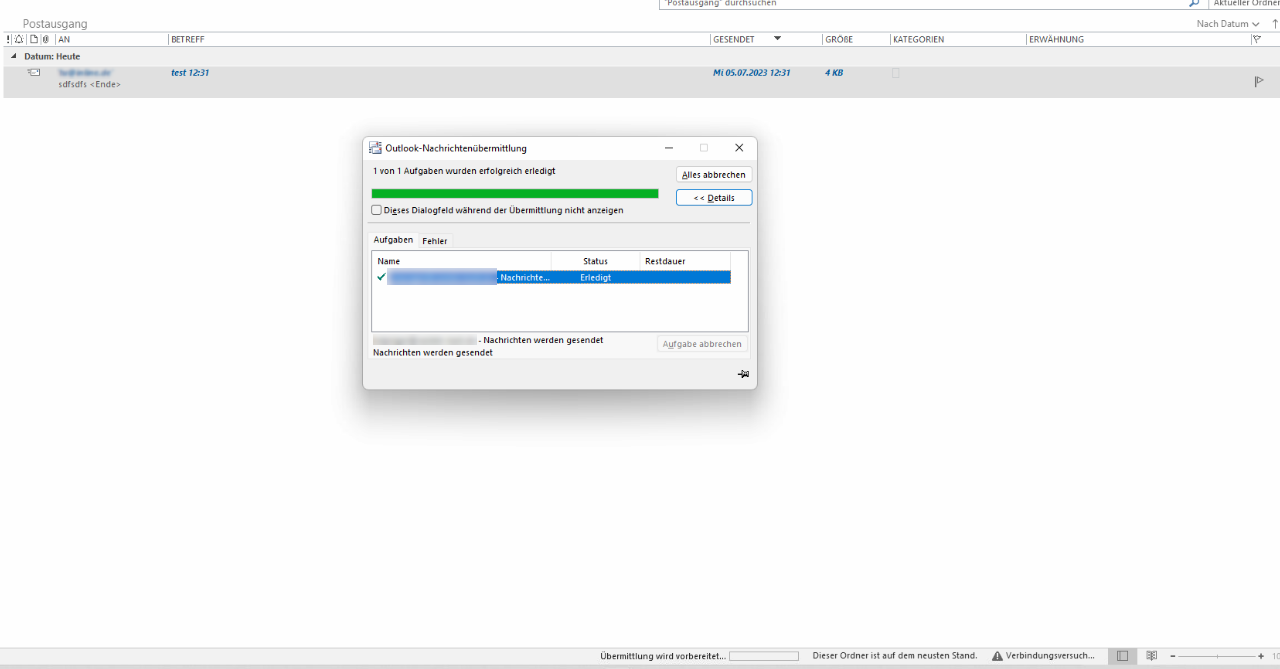Click the warning triangle beside Verbindungsversuch
This screenshot has height=669, width=1280.
tap(997, 656)
